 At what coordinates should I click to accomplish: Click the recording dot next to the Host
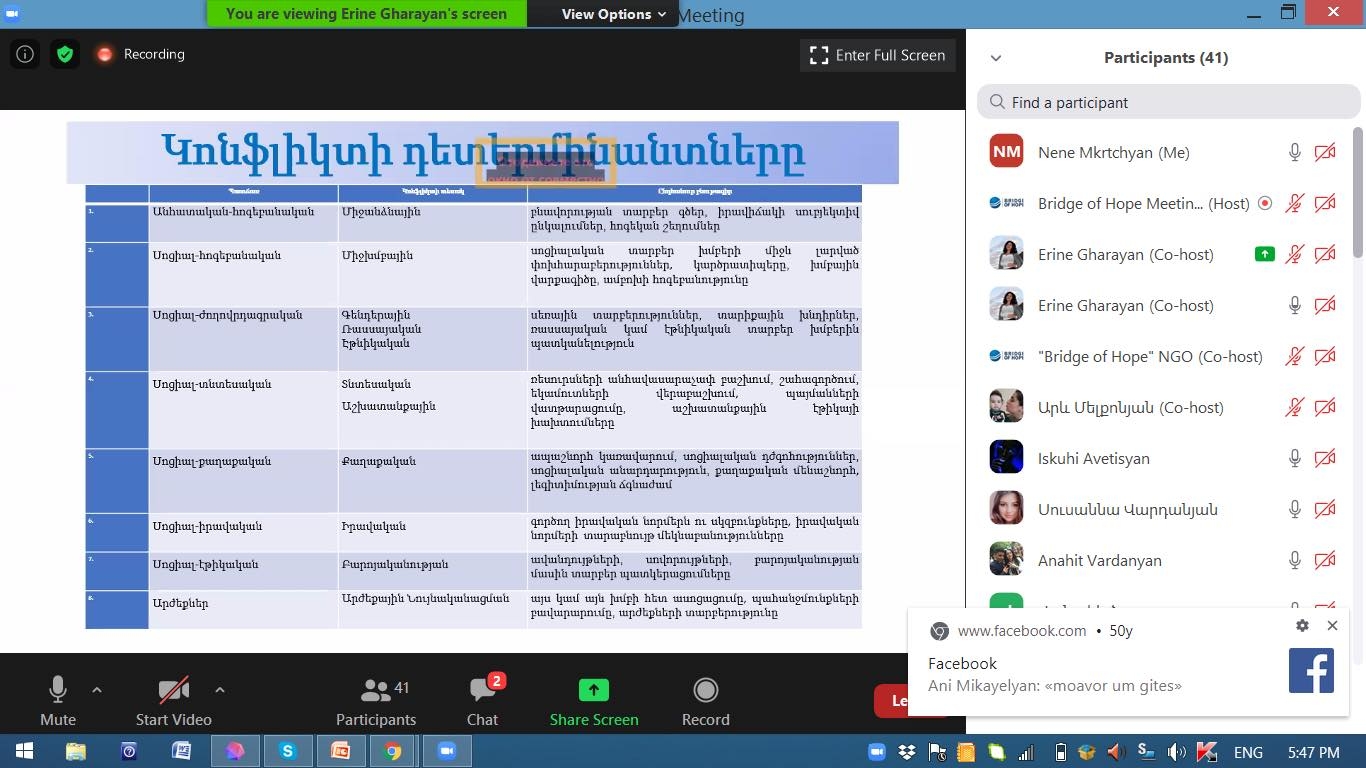click(1265, 203)
